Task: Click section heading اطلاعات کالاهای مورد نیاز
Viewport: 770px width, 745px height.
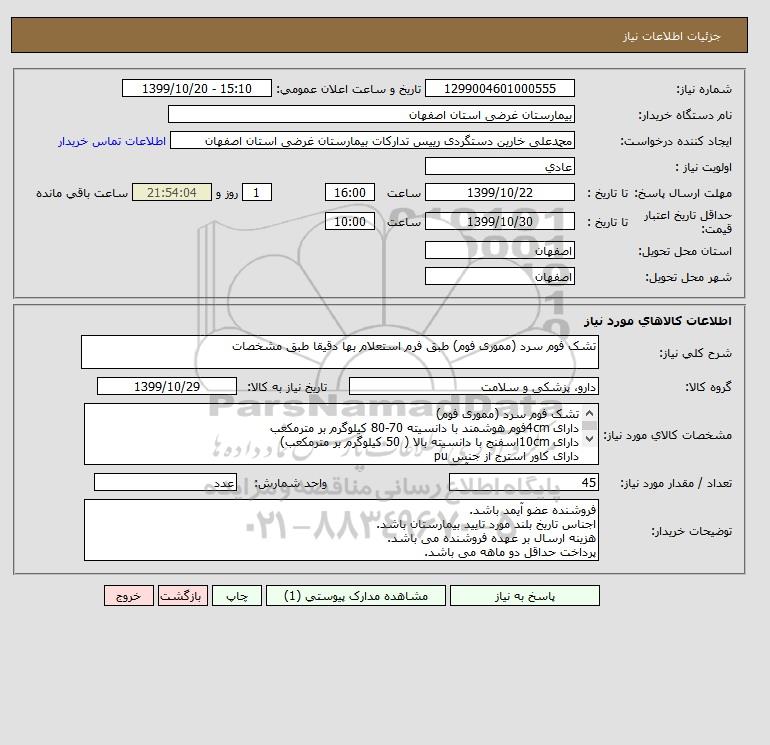Action: click(x=658, y=321)
